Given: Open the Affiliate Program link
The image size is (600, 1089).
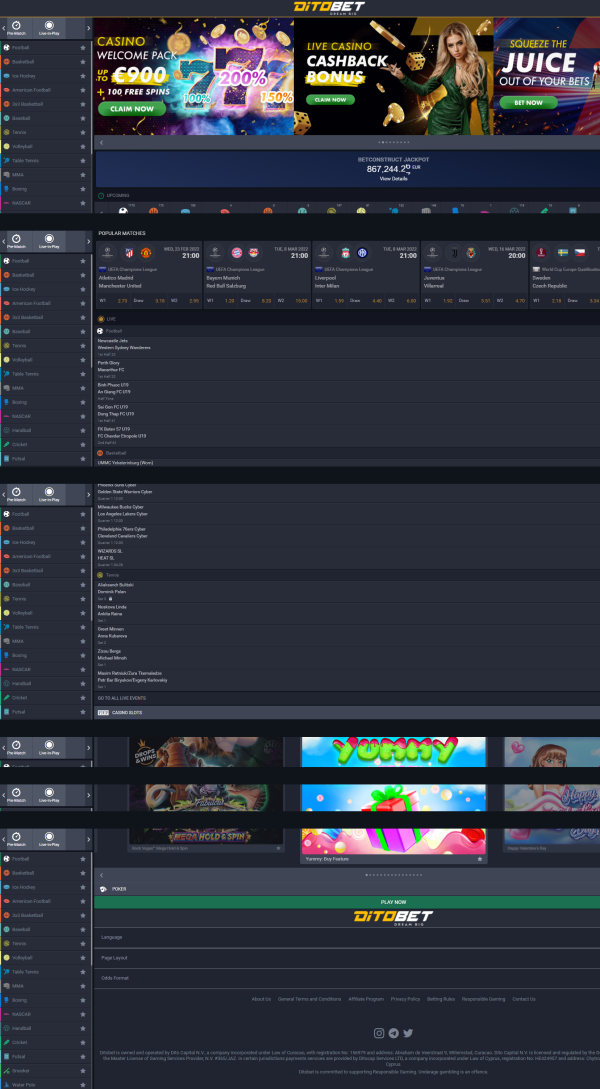Looking at the screenshot, I should 366,999.
